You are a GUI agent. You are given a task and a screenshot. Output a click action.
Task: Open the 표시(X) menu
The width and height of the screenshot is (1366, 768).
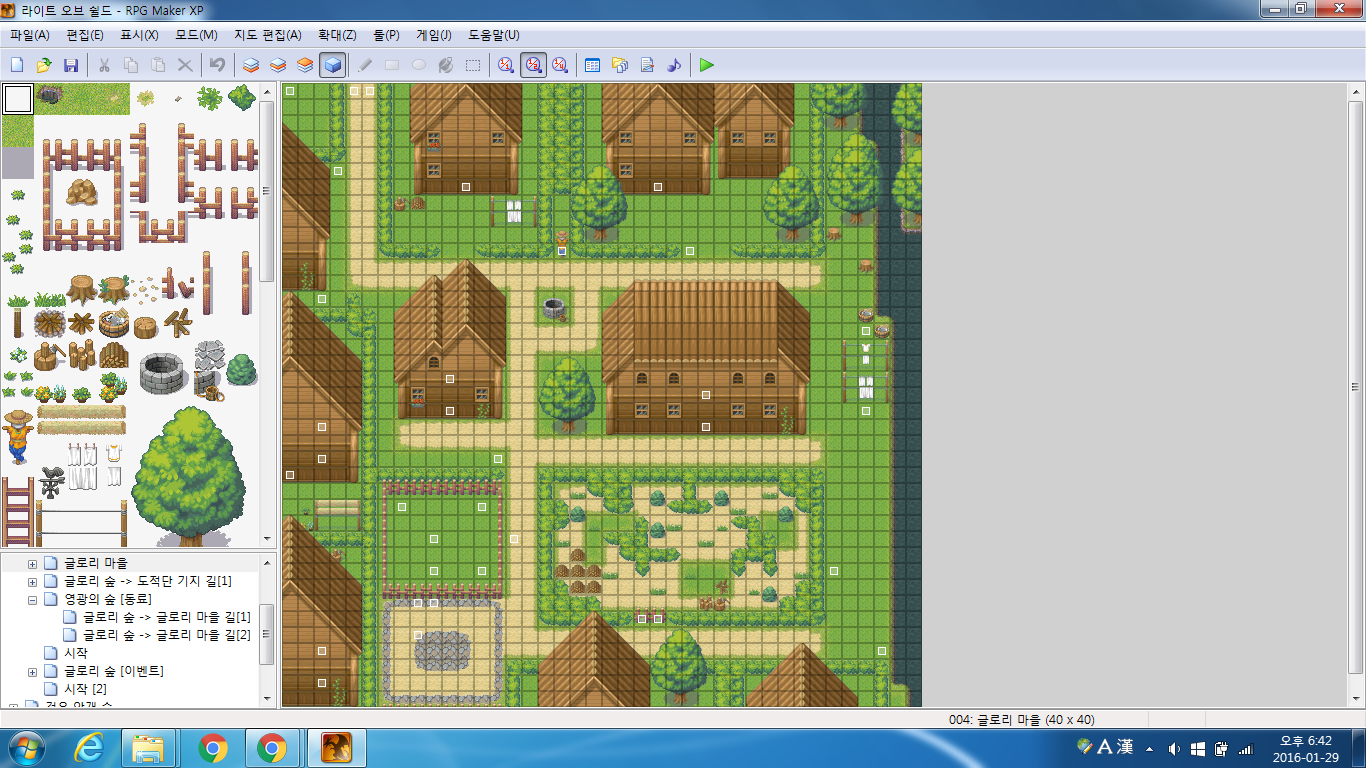point(139,35)
